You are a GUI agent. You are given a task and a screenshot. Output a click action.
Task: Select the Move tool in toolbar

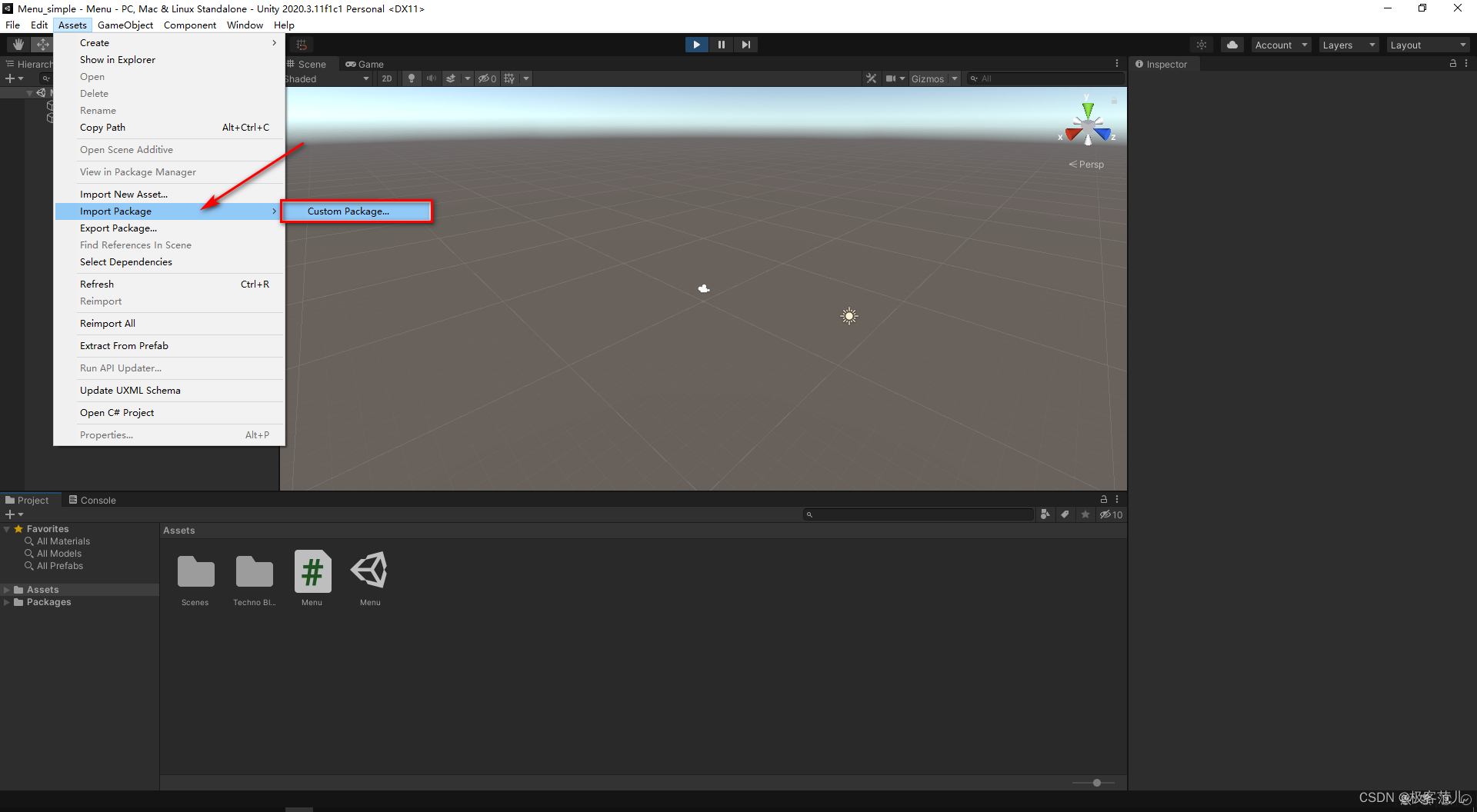(42, 45)
